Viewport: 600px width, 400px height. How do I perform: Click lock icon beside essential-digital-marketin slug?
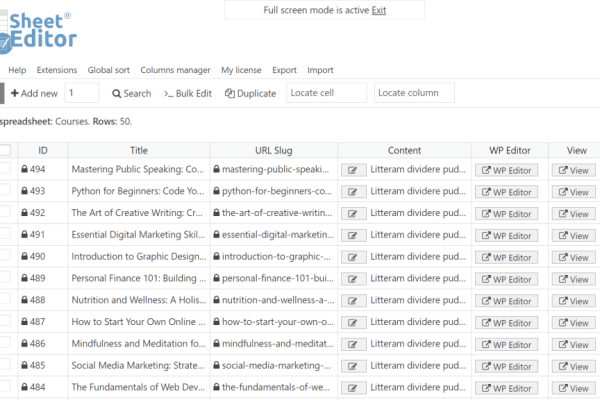[217, 234]
